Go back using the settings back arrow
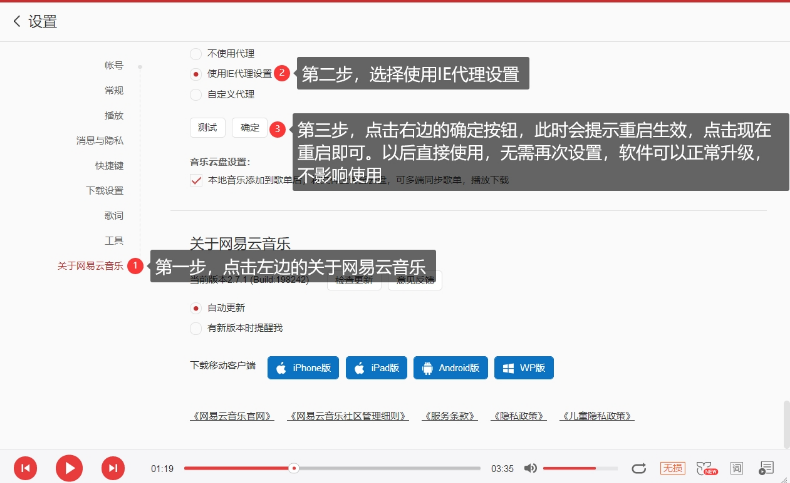Image resolution: width=790 pixels, height=483 pixels. [x=17, y=21]
